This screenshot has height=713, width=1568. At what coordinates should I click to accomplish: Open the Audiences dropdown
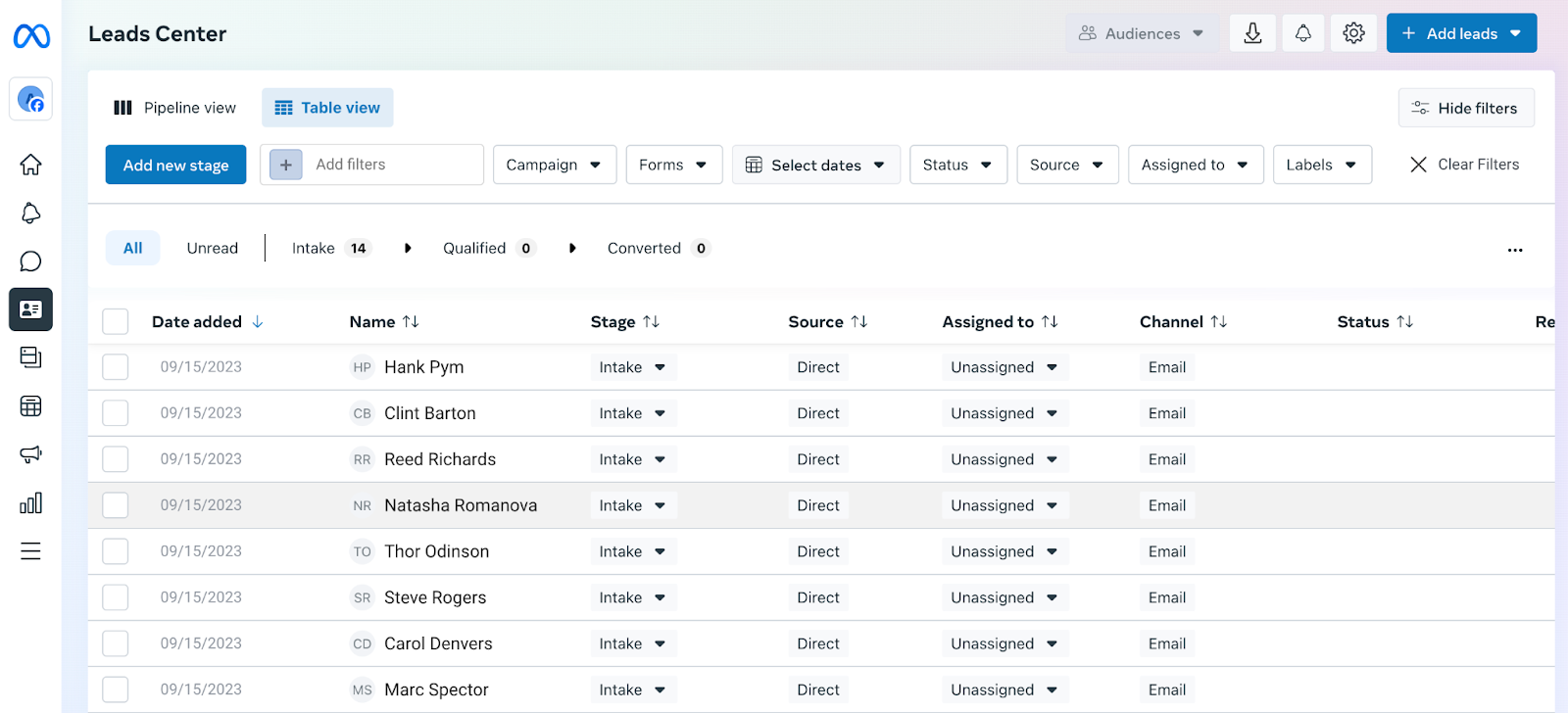(x=1143, y=33)
